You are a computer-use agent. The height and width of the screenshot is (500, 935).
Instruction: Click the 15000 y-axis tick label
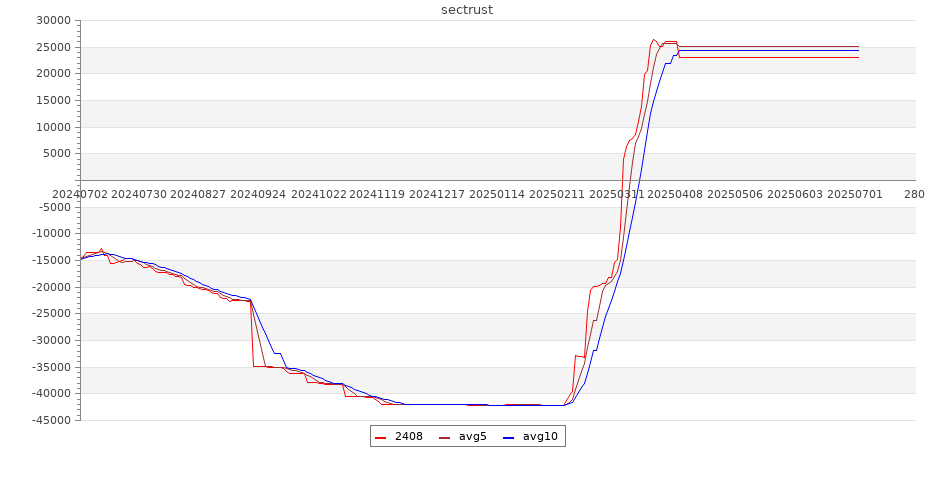point(52,101)
